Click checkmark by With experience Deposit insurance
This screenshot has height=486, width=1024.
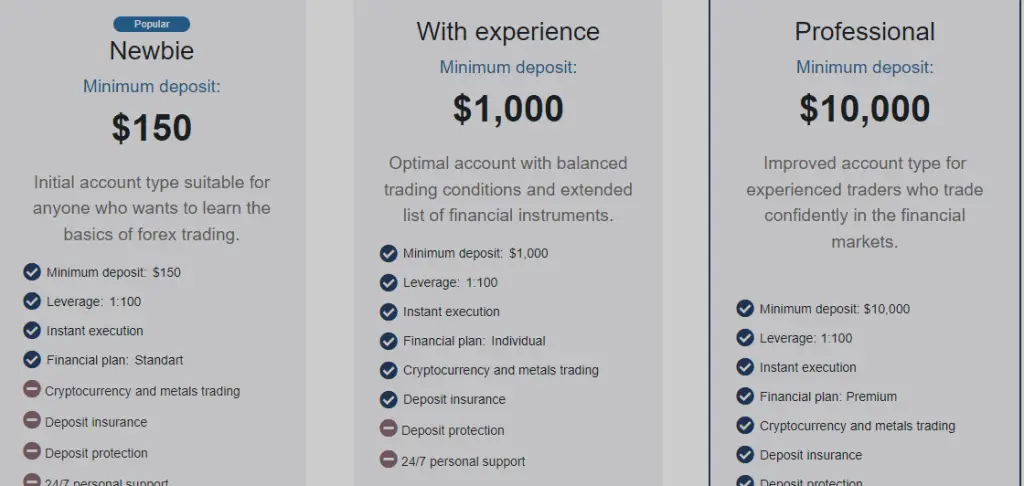pos(389,399)
